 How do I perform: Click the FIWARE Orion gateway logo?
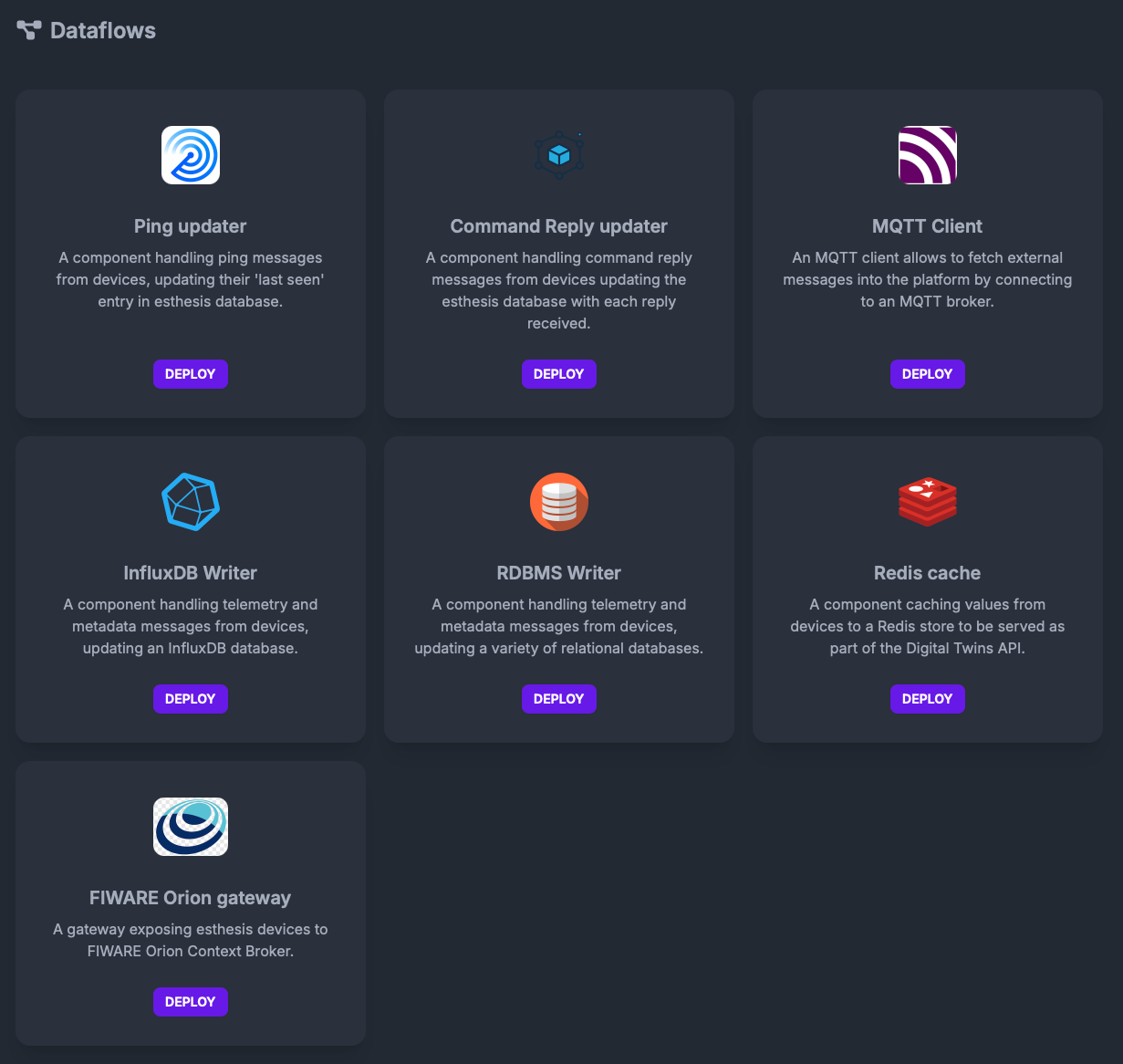tap(191, 827)
